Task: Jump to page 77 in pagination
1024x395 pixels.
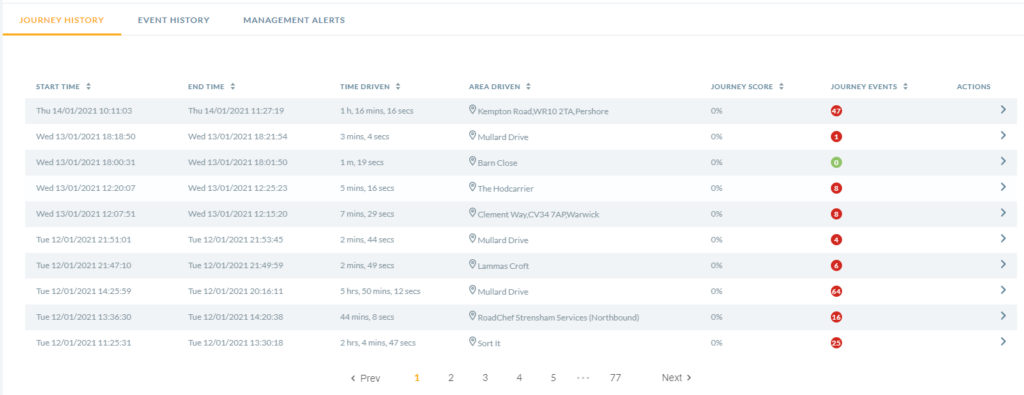Action: [x=615, y=378]
